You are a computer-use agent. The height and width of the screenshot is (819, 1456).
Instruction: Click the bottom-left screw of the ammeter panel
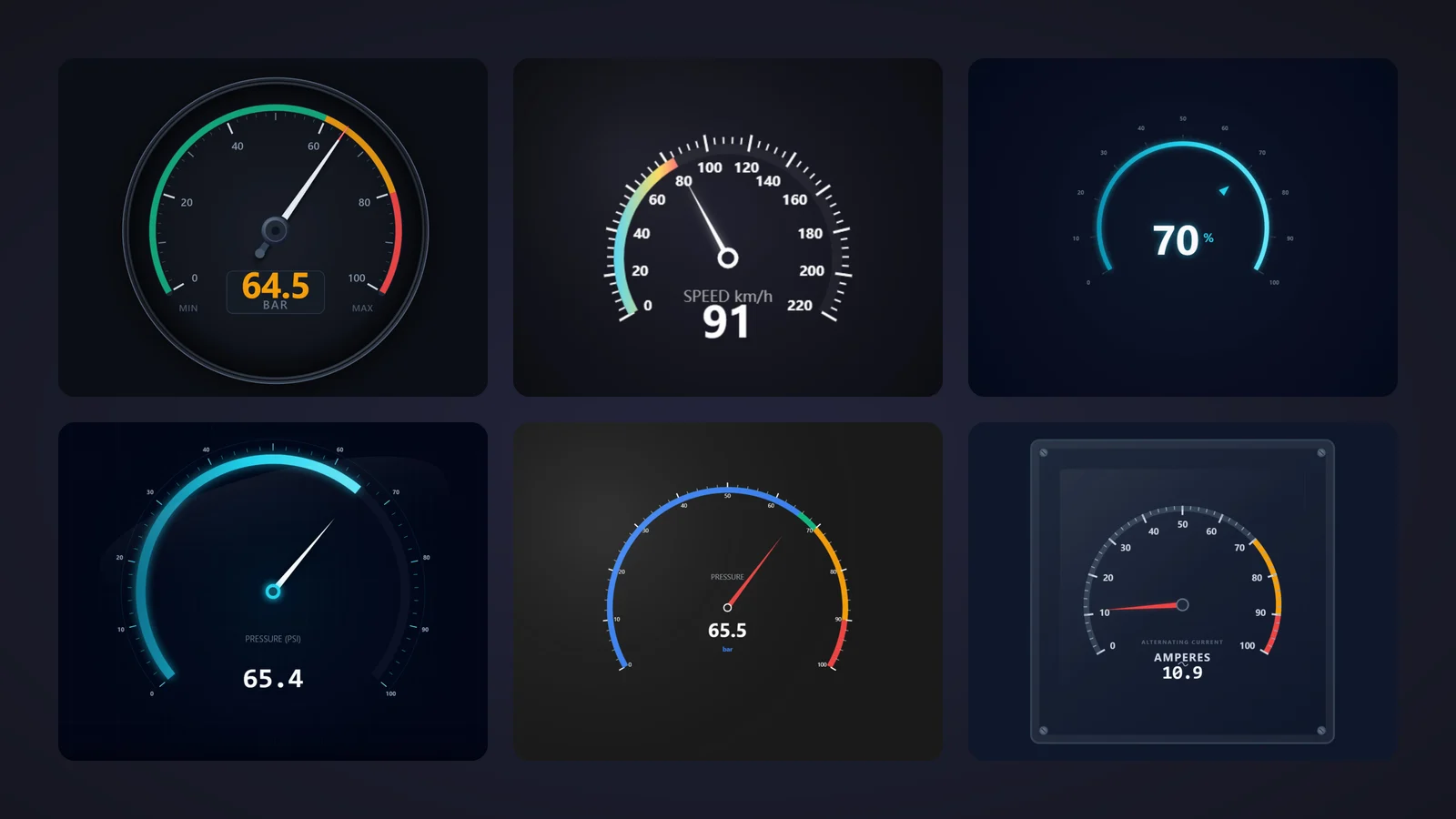(1044, 730)
